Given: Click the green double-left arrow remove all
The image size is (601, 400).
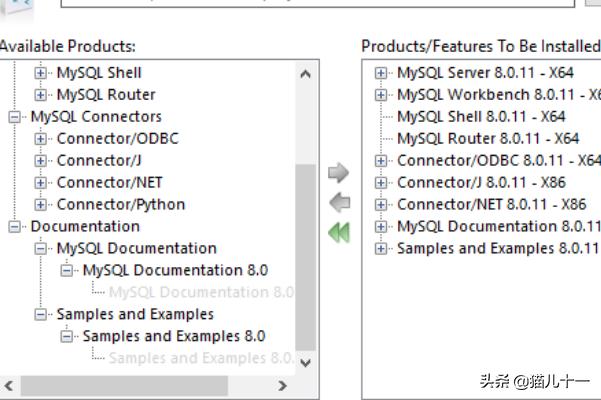Looking at the screenshot, I should (x=339, y=233).
